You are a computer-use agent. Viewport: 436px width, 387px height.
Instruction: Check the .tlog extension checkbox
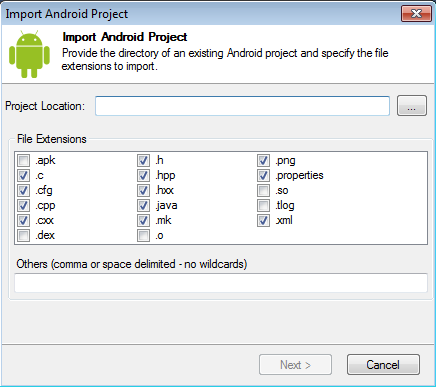point(264,206)
